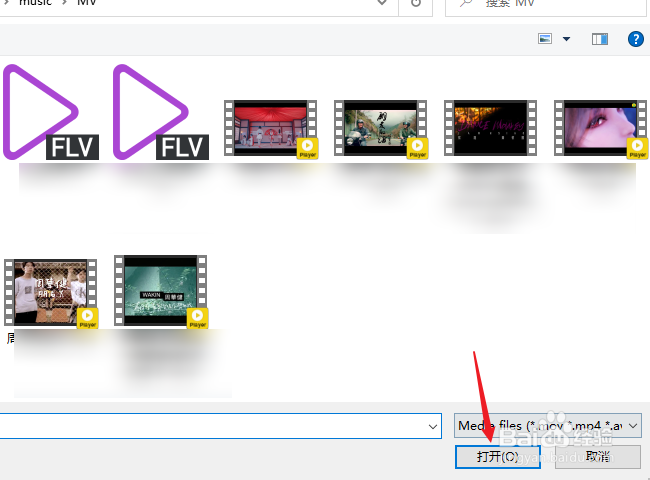Select the Dance Monkey video thumbnail
The height and width of the screenshot is (480, 650).
(x=490, y=128)
